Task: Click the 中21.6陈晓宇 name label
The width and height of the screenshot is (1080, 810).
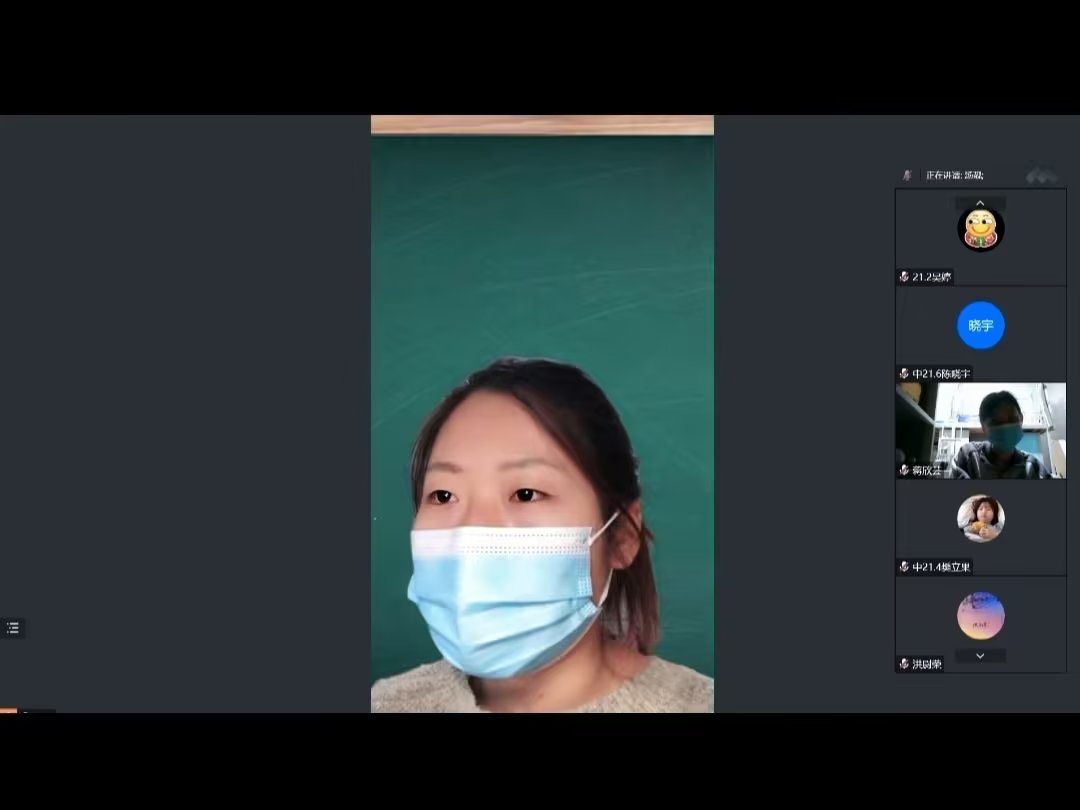Action: point(941,374)
